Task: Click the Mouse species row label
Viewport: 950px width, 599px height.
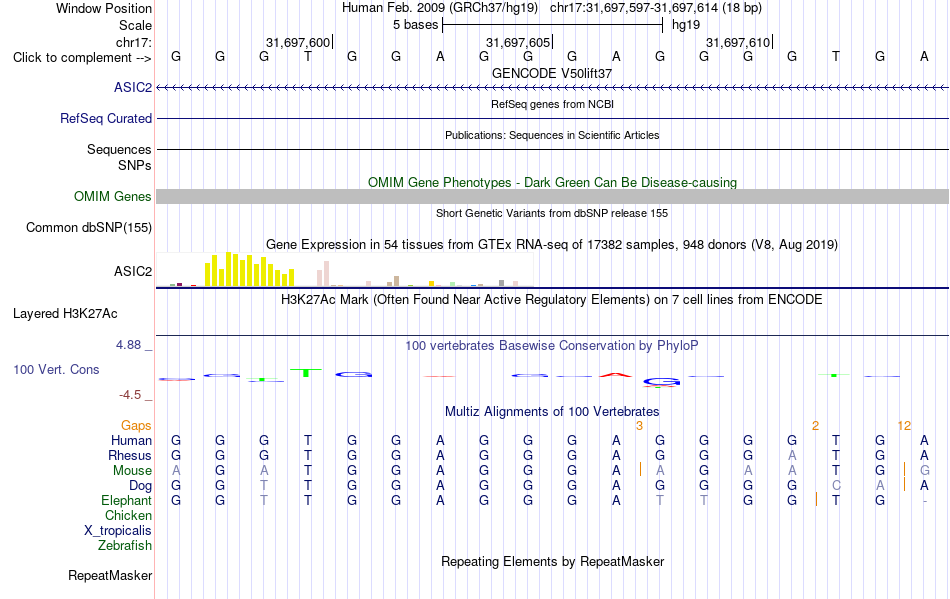Action: coord(132,471)
